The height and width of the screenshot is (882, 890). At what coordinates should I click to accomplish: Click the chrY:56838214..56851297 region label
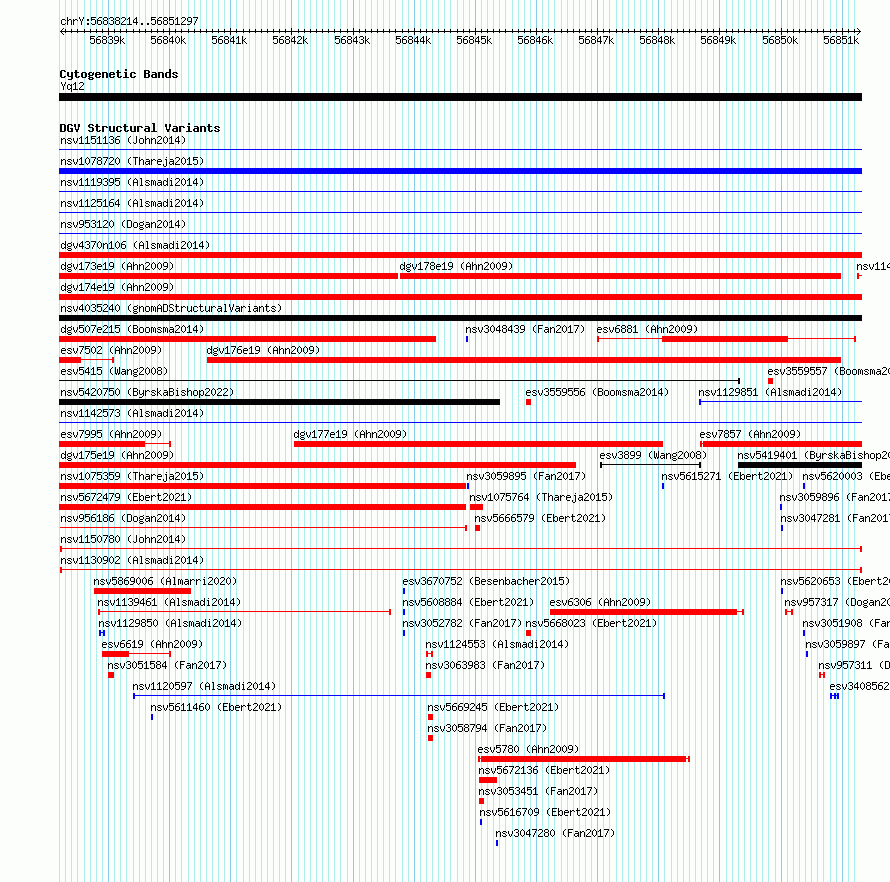click(129, 21)
